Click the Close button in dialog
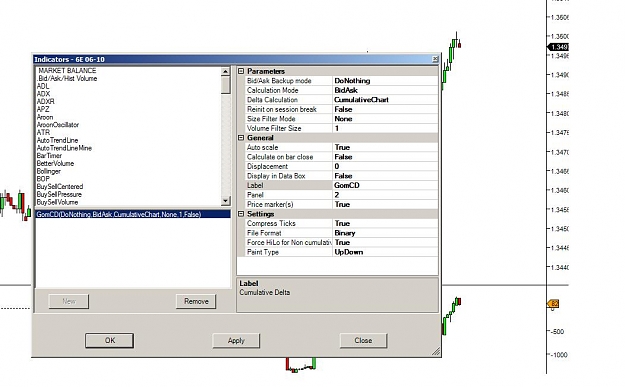Viewport: 625px width, 387px height. [x=363, y=340]
